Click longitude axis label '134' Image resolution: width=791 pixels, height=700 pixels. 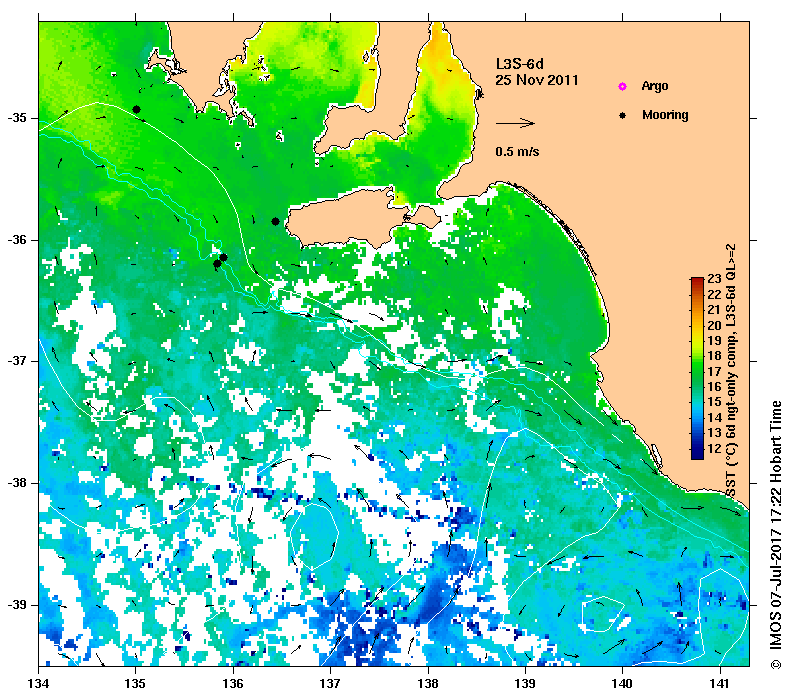point(39,684)
